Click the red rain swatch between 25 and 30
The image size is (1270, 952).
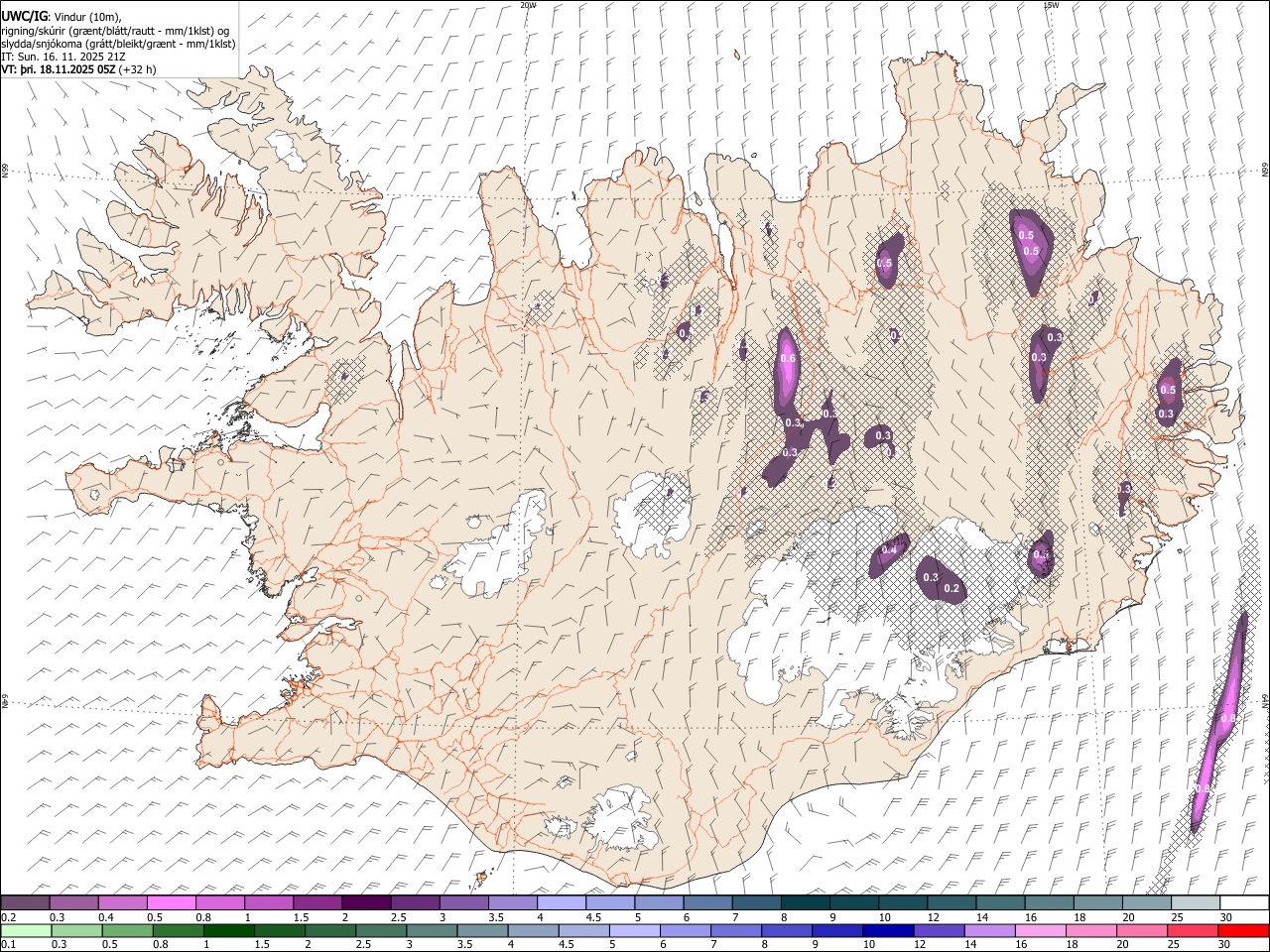click(x=1194, y=930)
